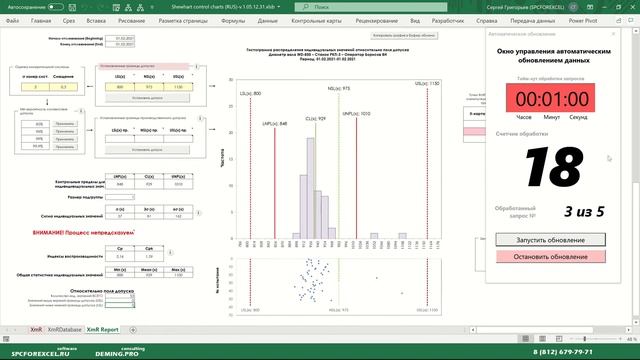Click the horizontal scrollbar beside the sheet tabs

point(550,329)
